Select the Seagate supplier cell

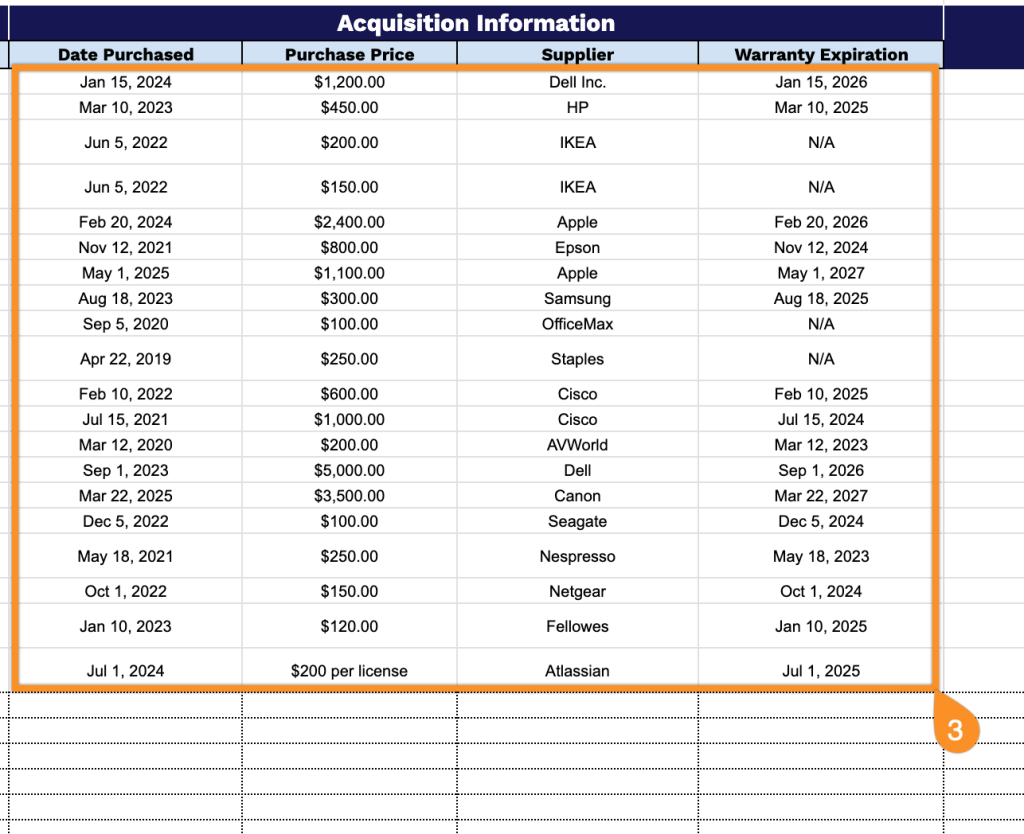tap(577, 521)
